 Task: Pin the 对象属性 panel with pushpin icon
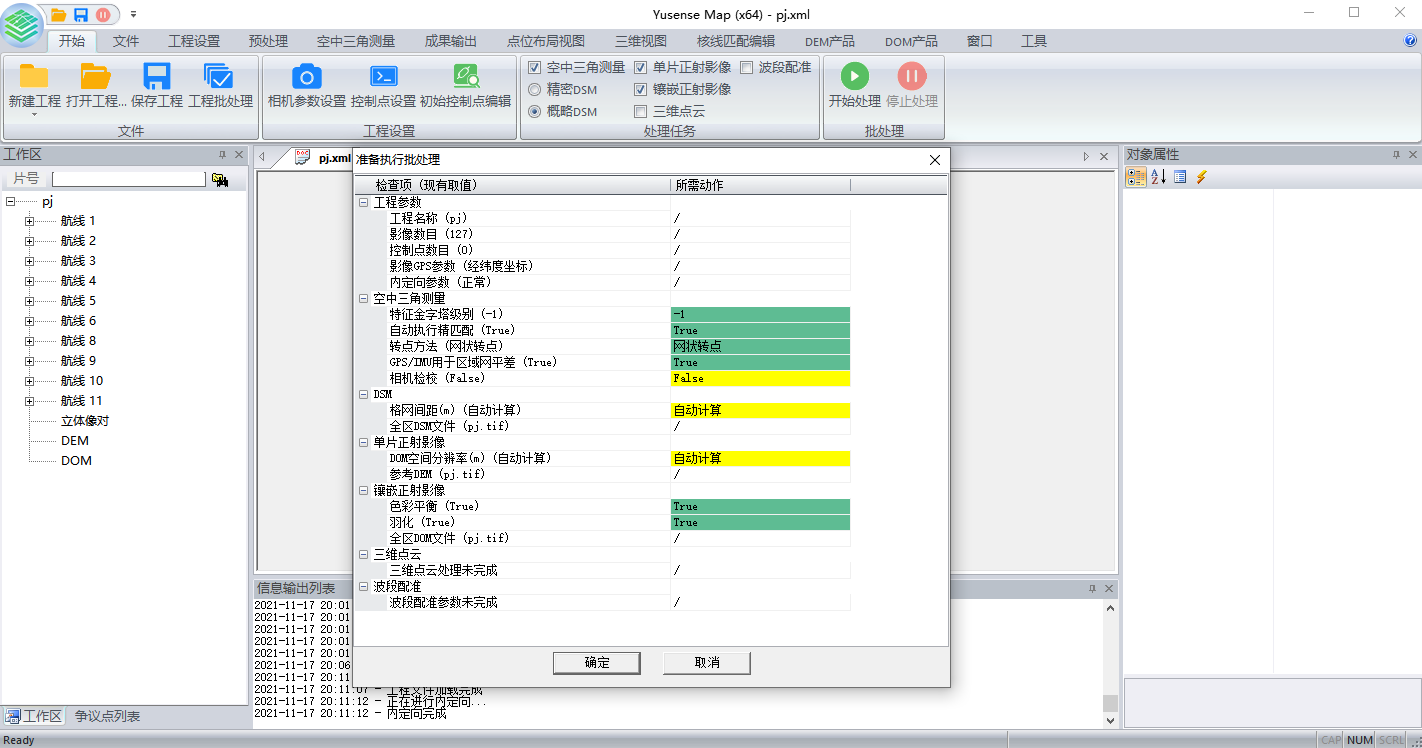(x=1396, y=155)
